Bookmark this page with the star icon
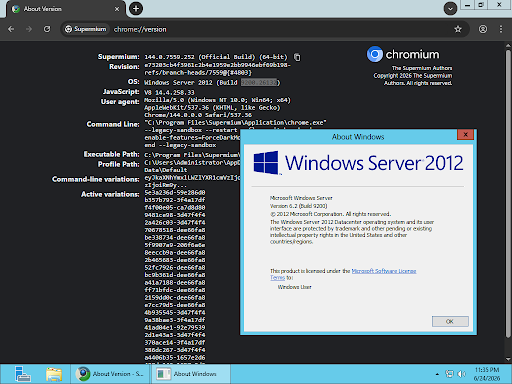512x384 pixels. pos(458,29)
